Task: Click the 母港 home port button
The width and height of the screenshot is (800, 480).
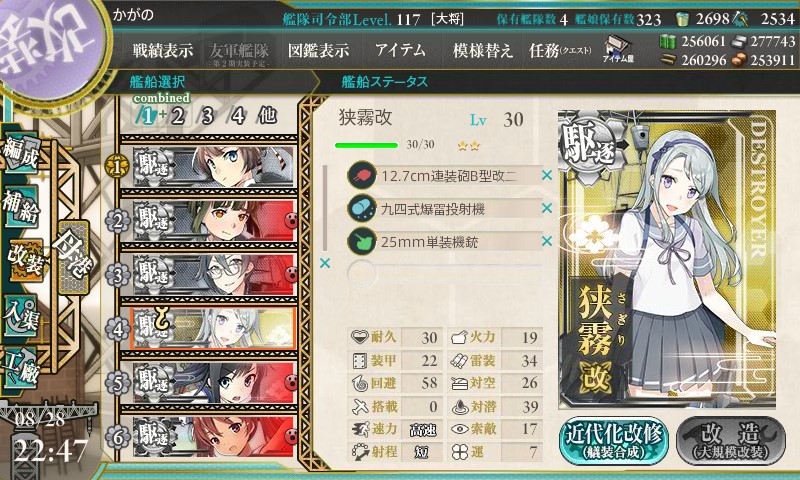Action: coord(74,258)
